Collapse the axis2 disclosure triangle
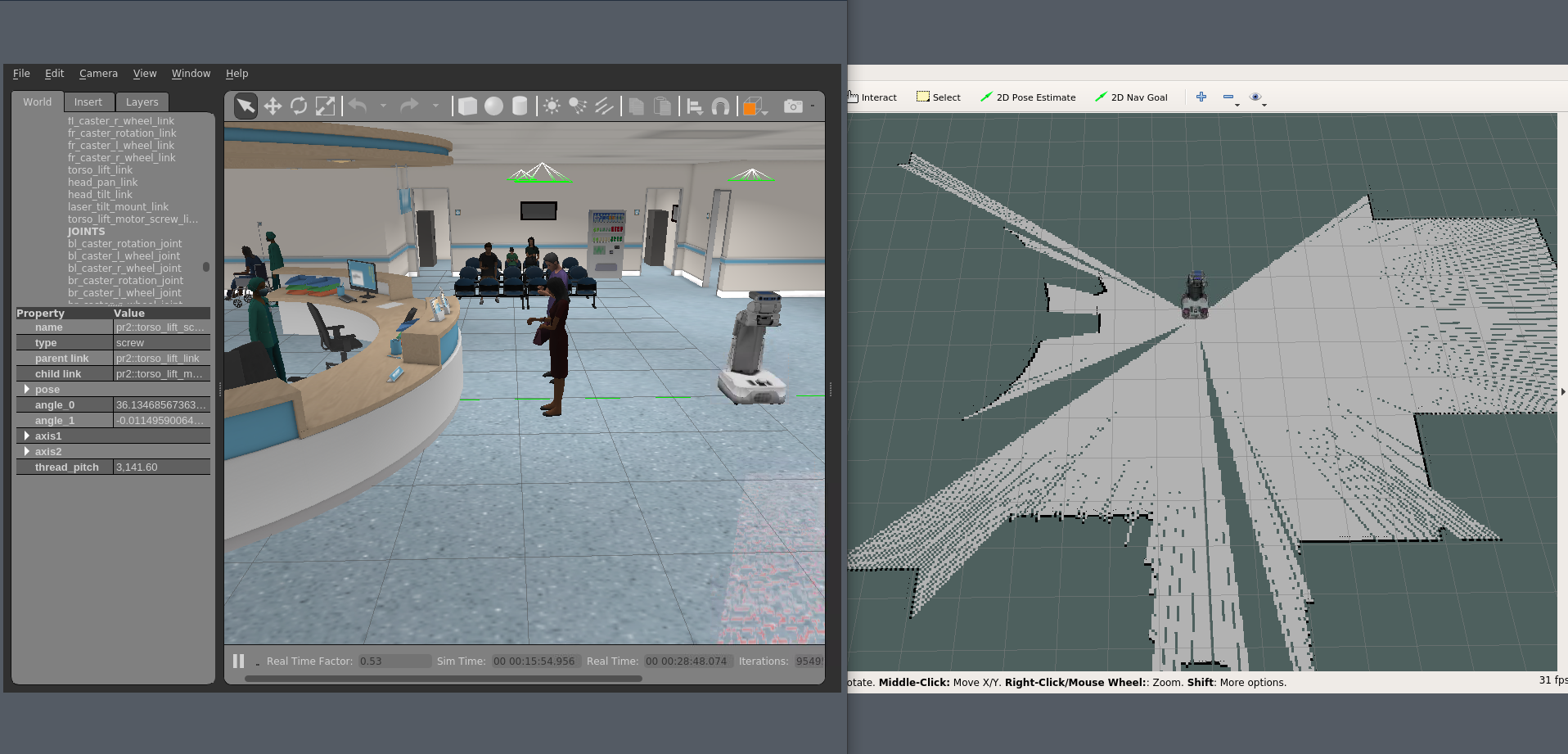Screen dimensions: 1568x754 click(x=27, y=451)
